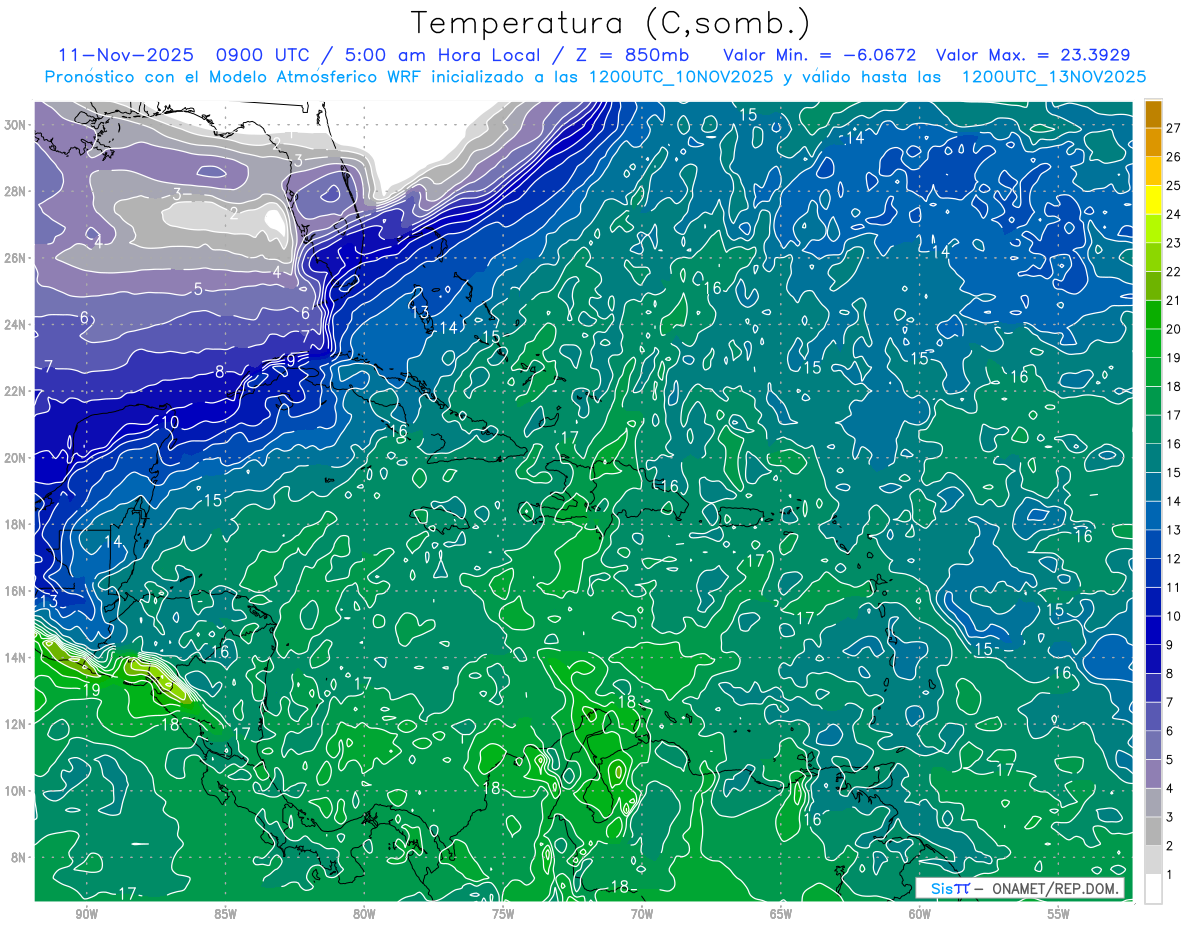Click the map contour label "19" near 13N

(x=91, y=689)
